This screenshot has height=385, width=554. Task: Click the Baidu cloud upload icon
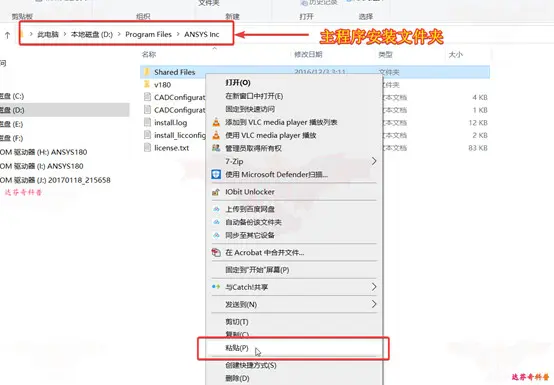click(216, 209)
